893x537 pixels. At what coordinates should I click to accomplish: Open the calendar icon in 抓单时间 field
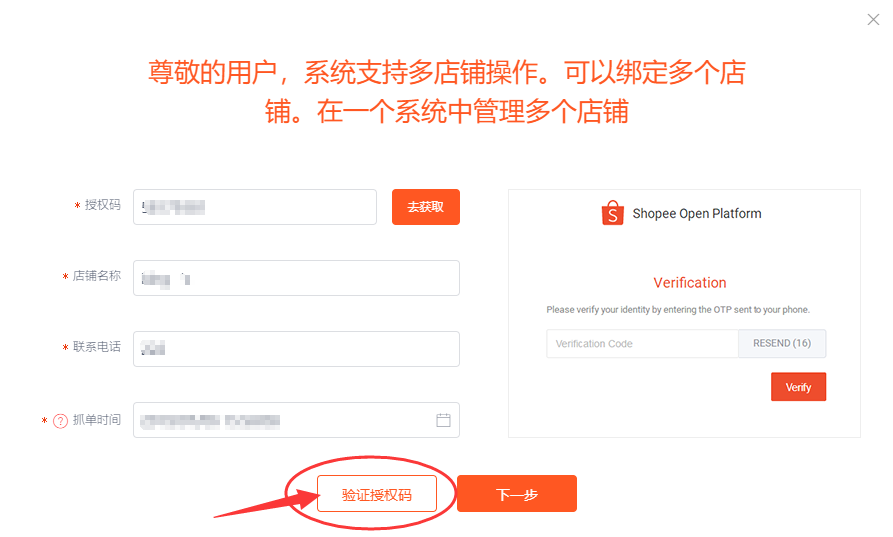(443, 420)
